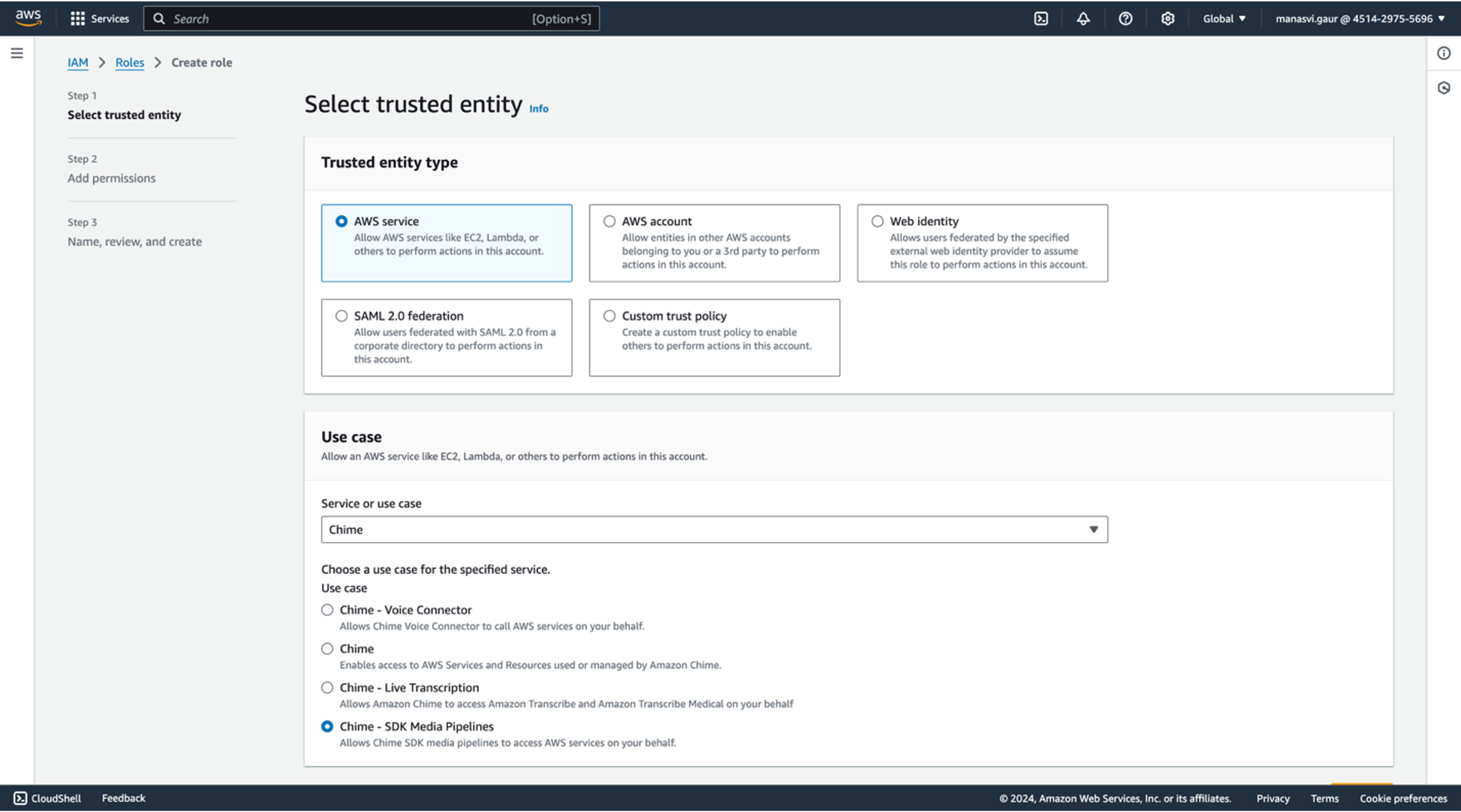Click the Use case section heading

[x=352, y=437]
